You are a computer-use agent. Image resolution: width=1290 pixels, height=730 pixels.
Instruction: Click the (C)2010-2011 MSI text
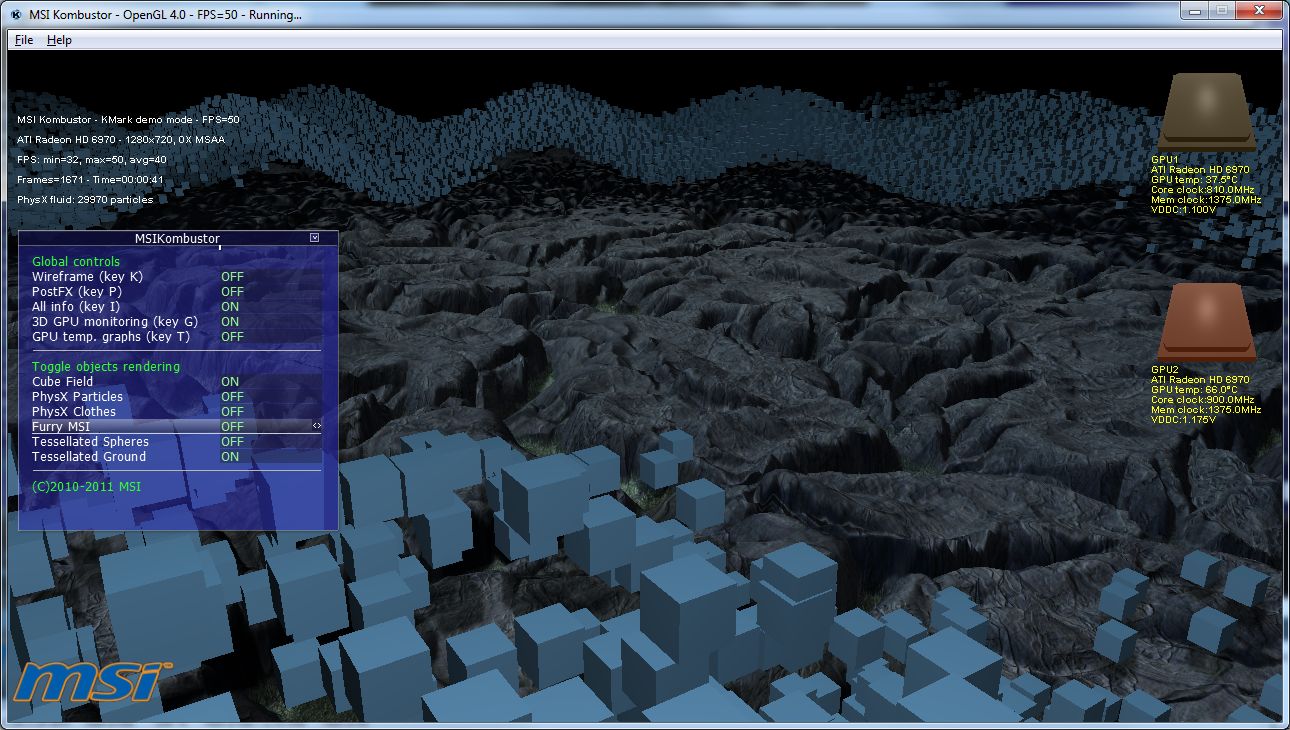pyautogui.click(x=87, y=487)
